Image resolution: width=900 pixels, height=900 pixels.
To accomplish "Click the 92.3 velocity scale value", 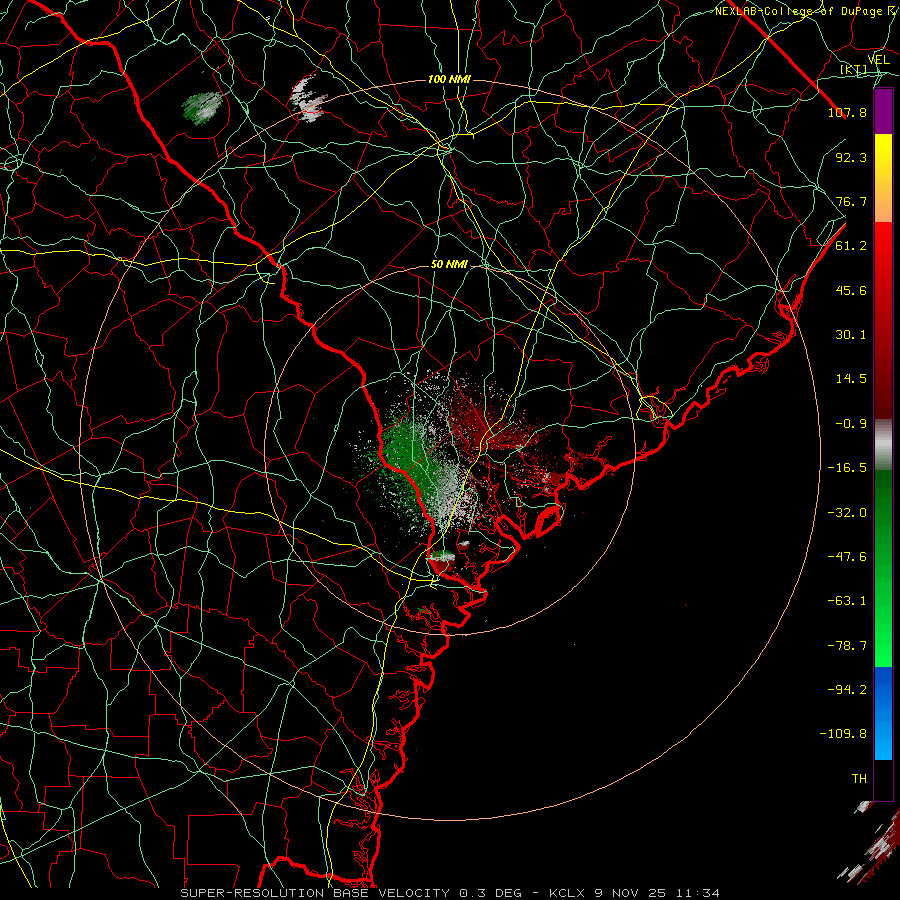I will pyautogui.click(x=851, y=157).
